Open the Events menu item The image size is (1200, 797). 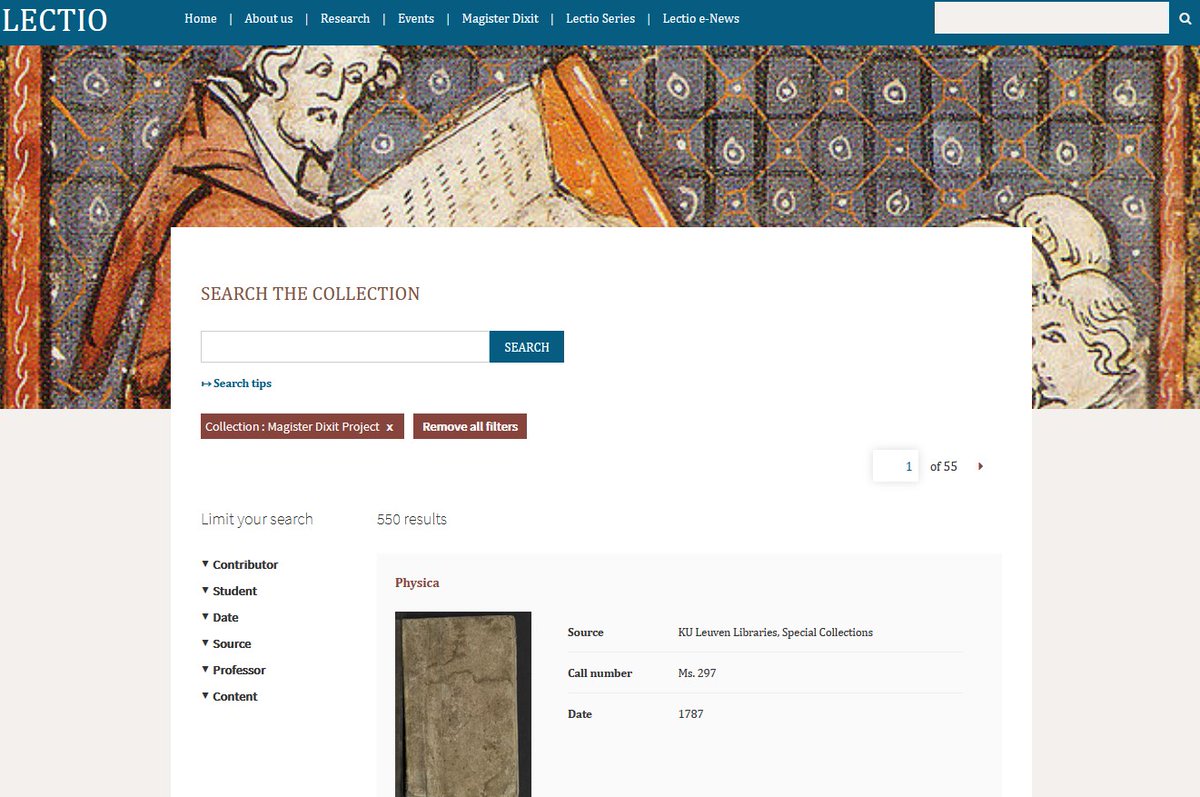click(416, 18)
